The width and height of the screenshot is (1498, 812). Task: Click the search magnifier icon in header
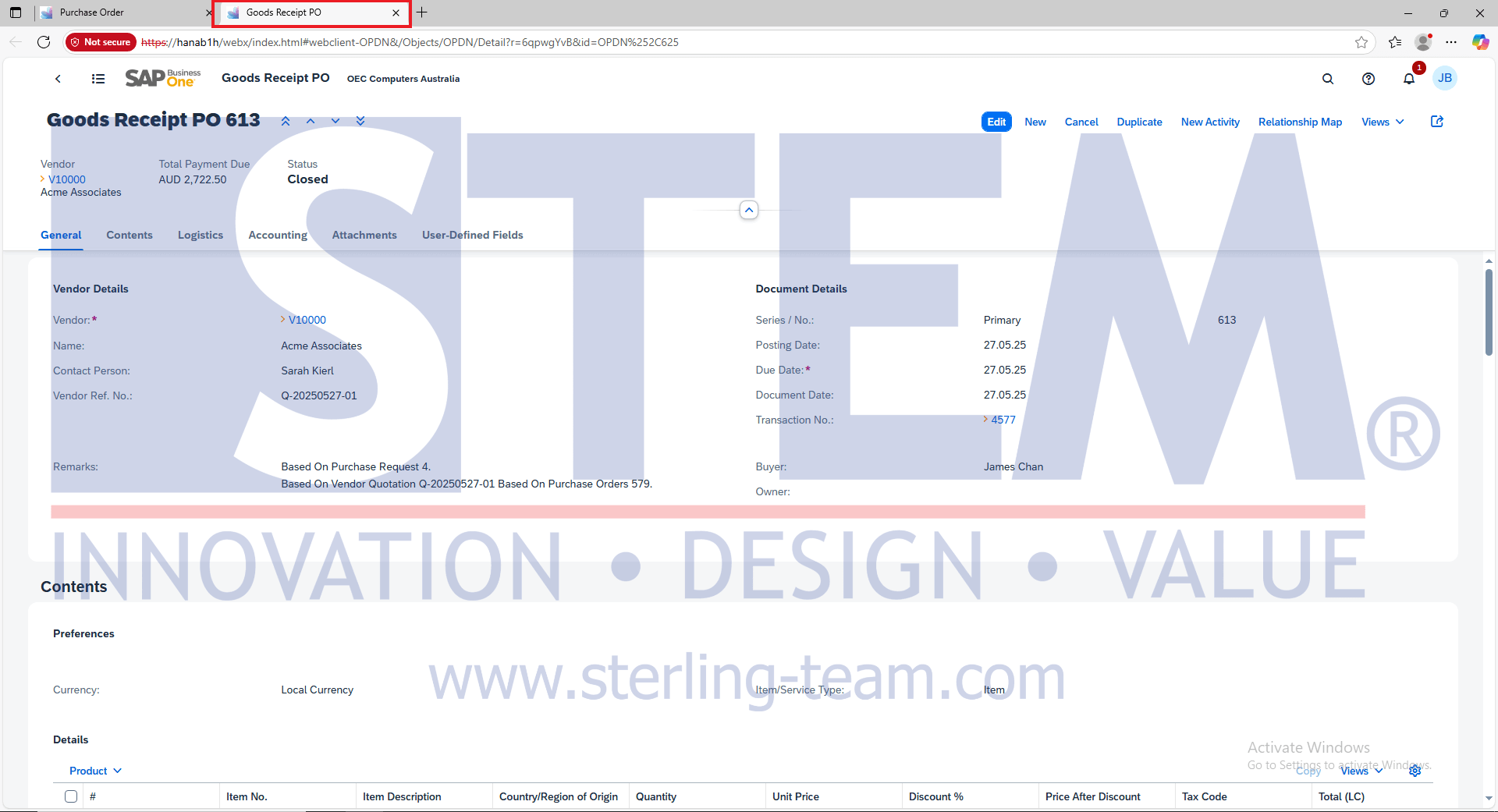1327,79
